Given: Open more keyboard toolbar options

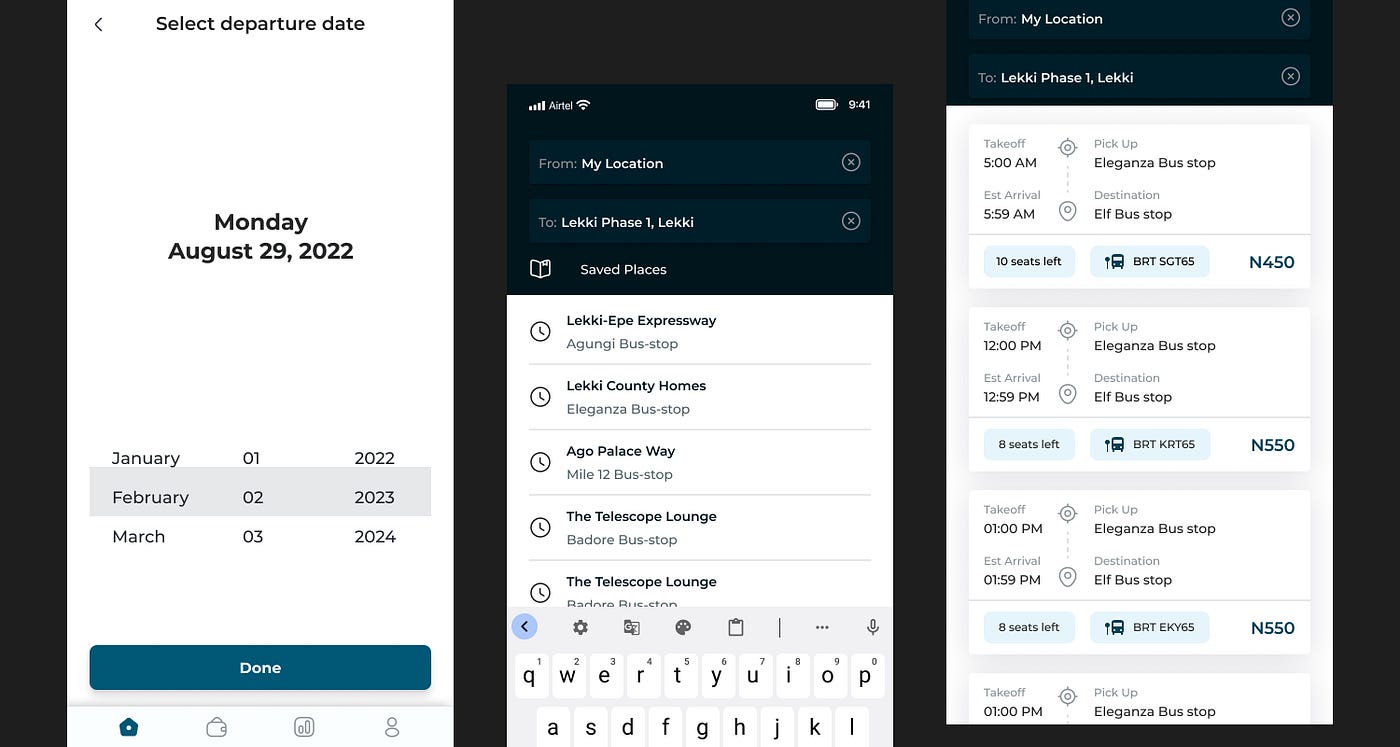Looking at the screenshot, I should tap(822, 627).
